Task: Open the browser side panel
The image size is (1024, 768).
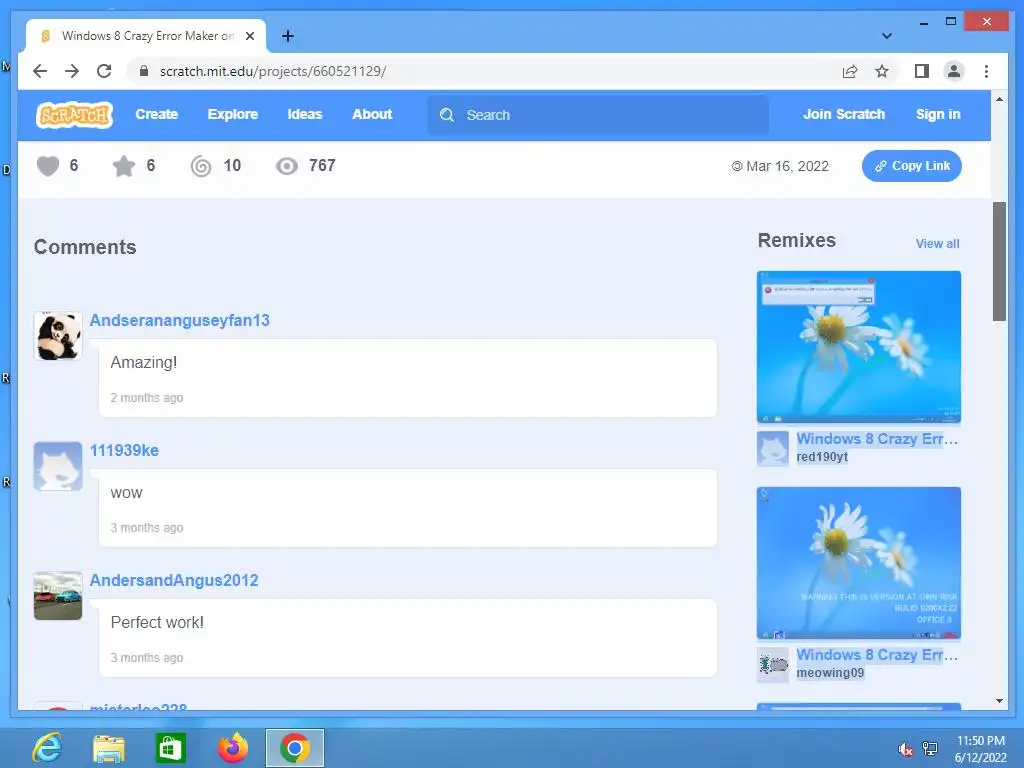Action: 921,71
